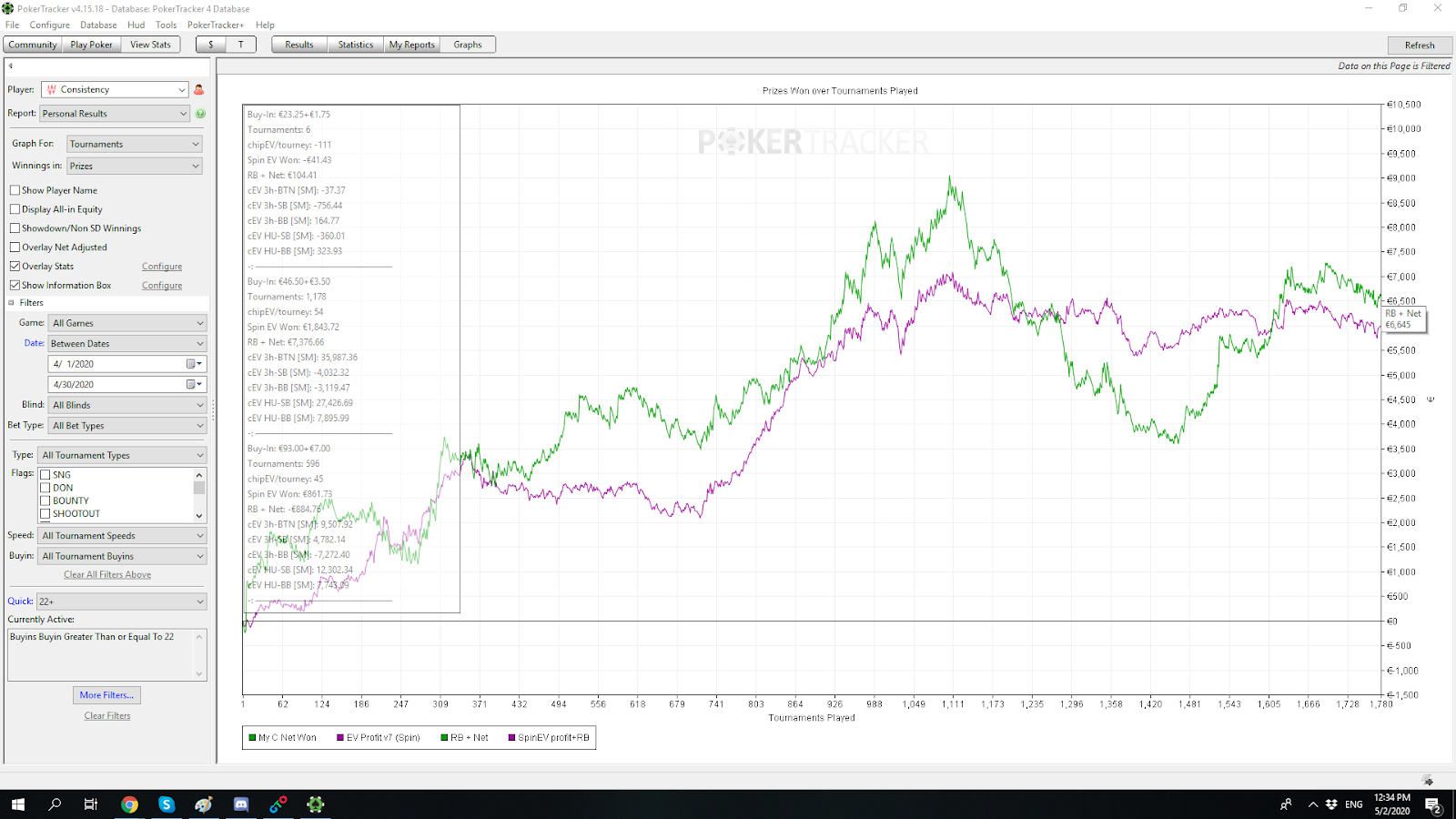Click the player profile icon beside Consistency
The height and width of the screenshot is (819, 1456).
[x=199, y=89]
